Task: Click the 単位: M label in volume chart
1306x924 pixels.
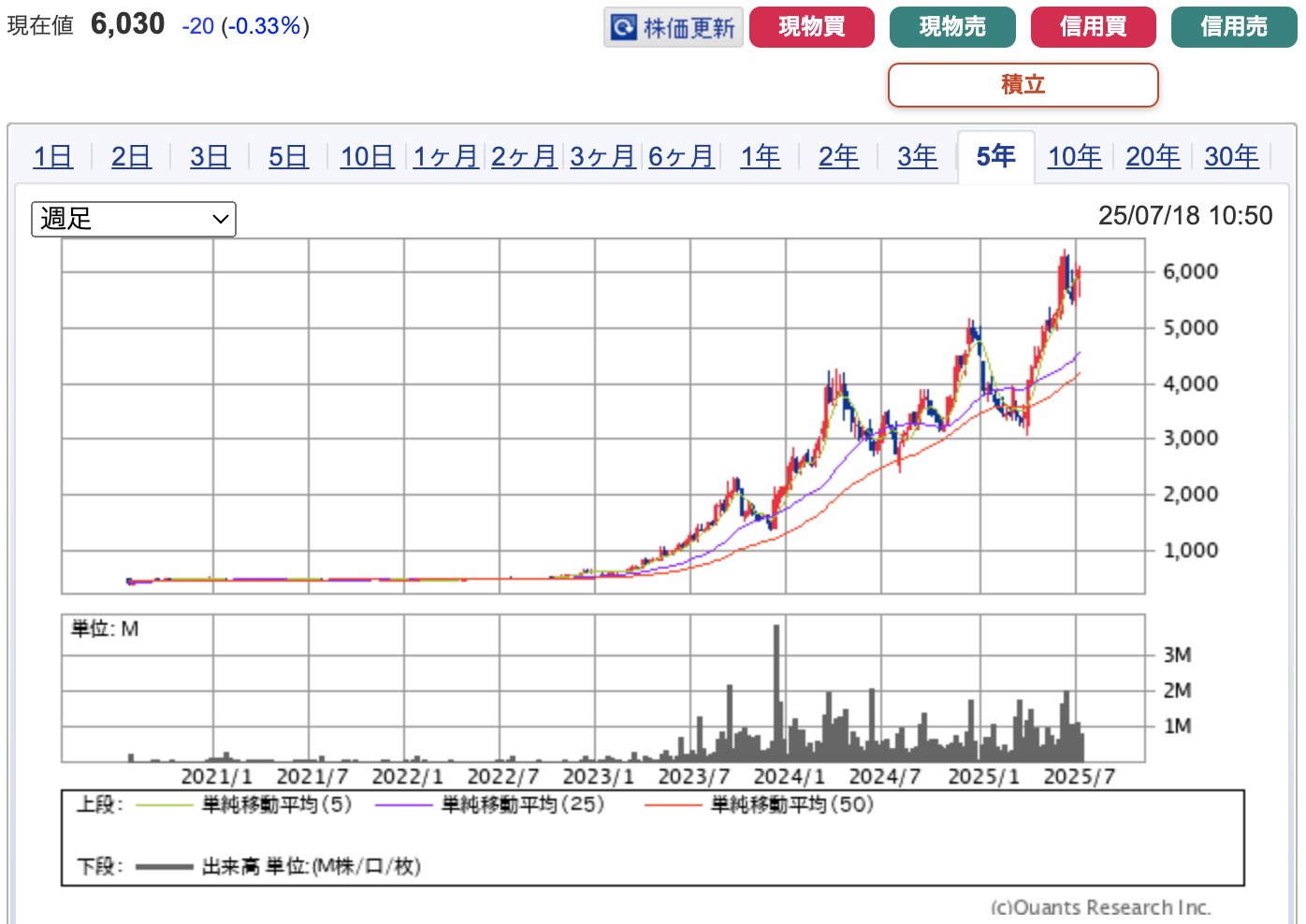Action: point(105,629)
